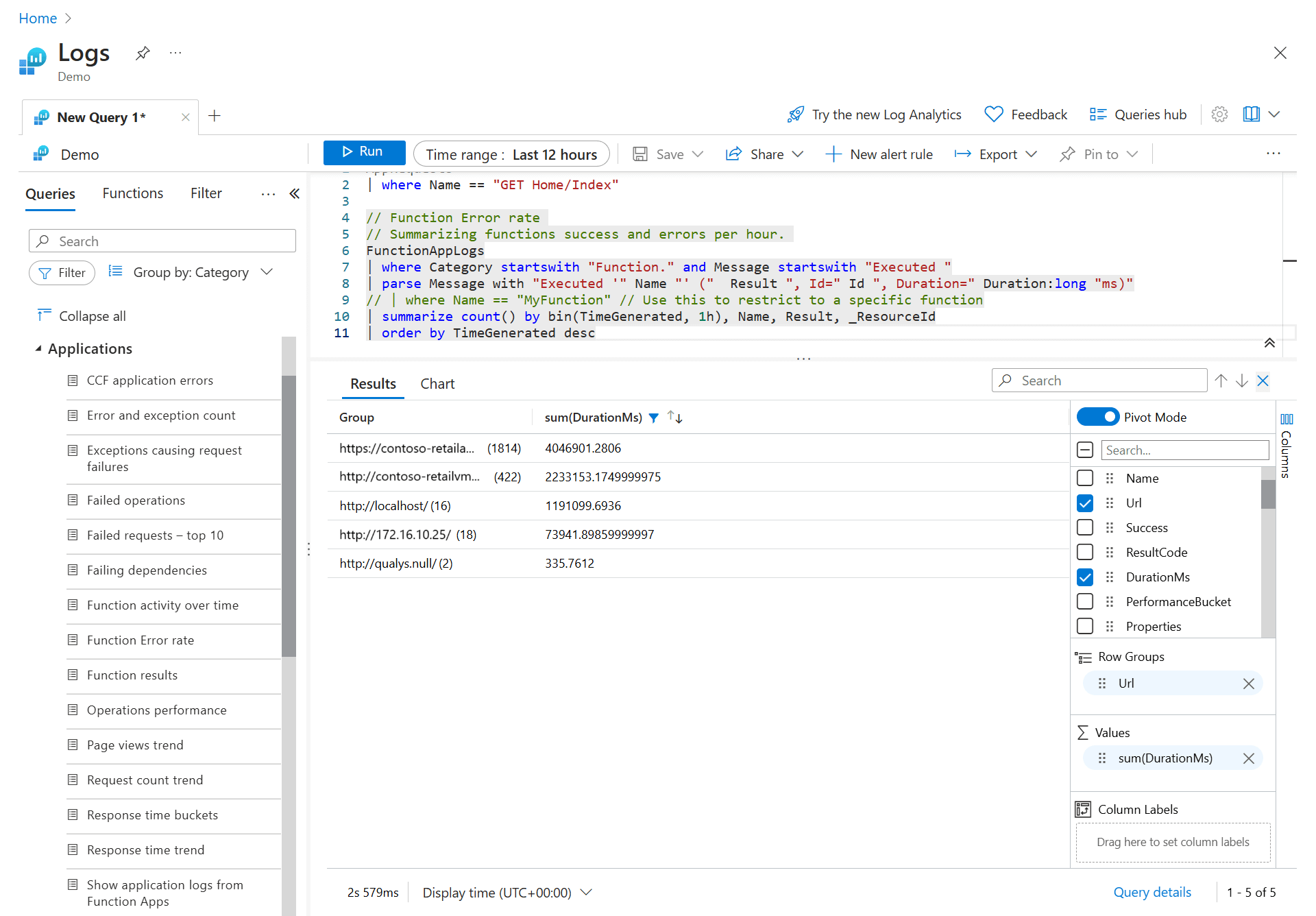Remove Url from Row Groups

click(x=1248, y=684)
